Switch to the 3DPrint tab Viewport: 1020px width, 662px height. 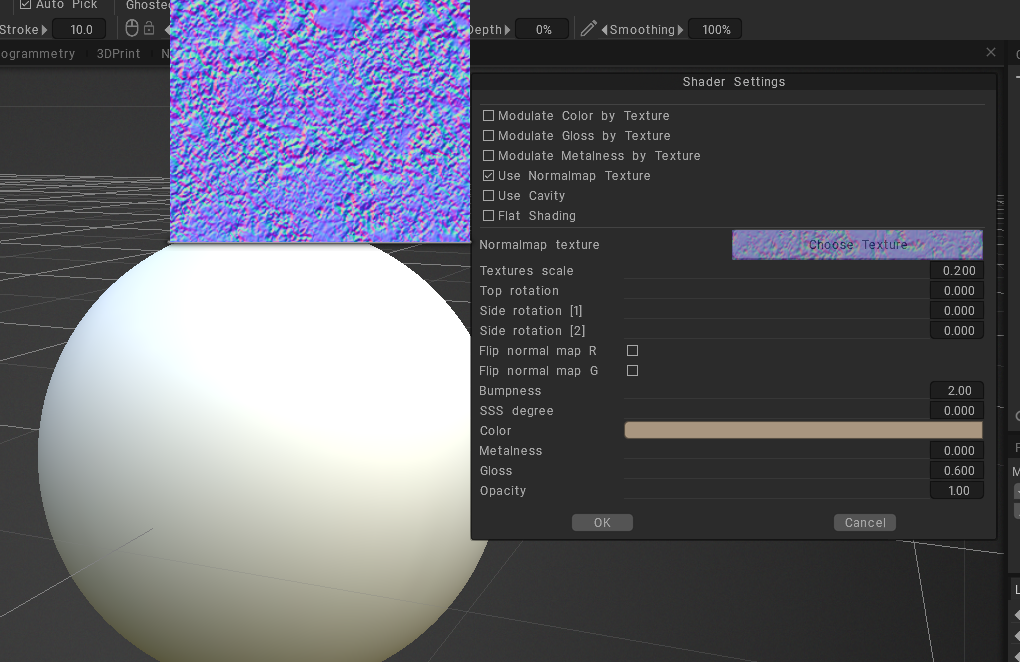click(x=118, y=54)
